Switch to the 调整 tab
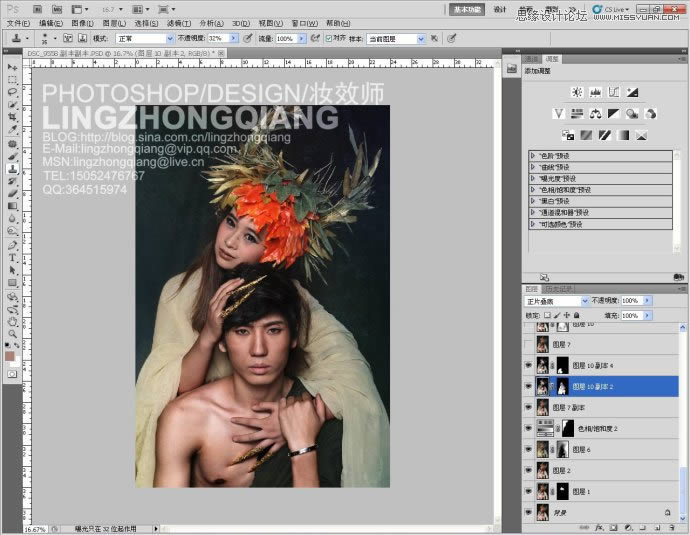The height and width of the screenshot is (535, 690). (552, 59)
